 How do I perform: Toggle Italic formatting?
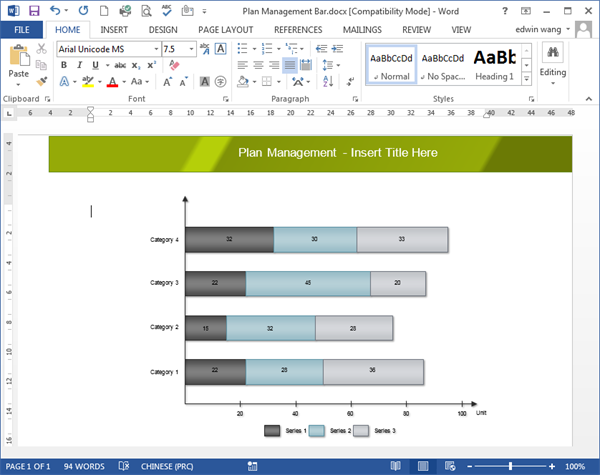tap(78, 65)
